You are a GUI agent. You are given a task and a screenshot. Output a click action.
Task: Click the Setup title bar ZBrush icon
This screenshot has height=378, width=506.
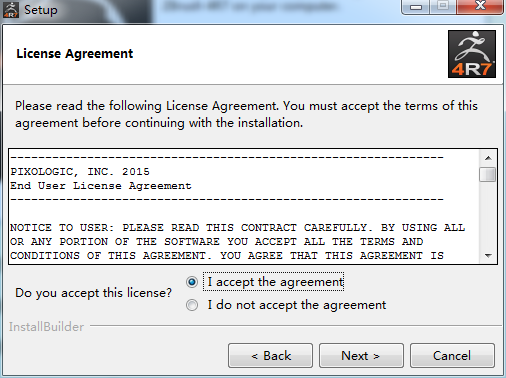[11, 10]
